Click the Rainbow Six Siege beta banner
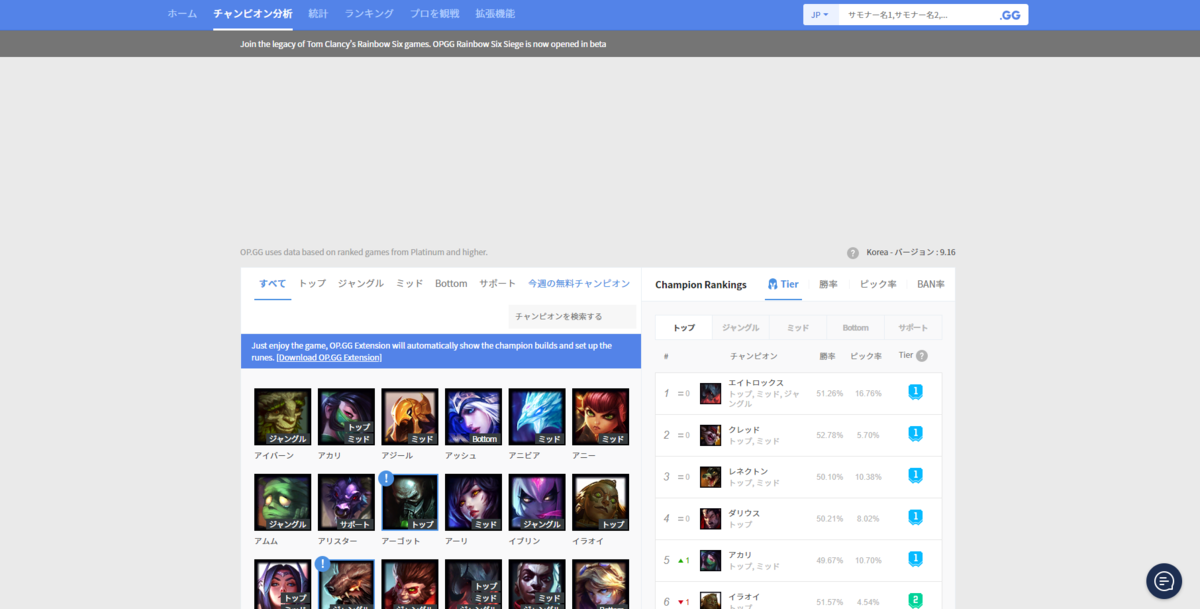 423,44
